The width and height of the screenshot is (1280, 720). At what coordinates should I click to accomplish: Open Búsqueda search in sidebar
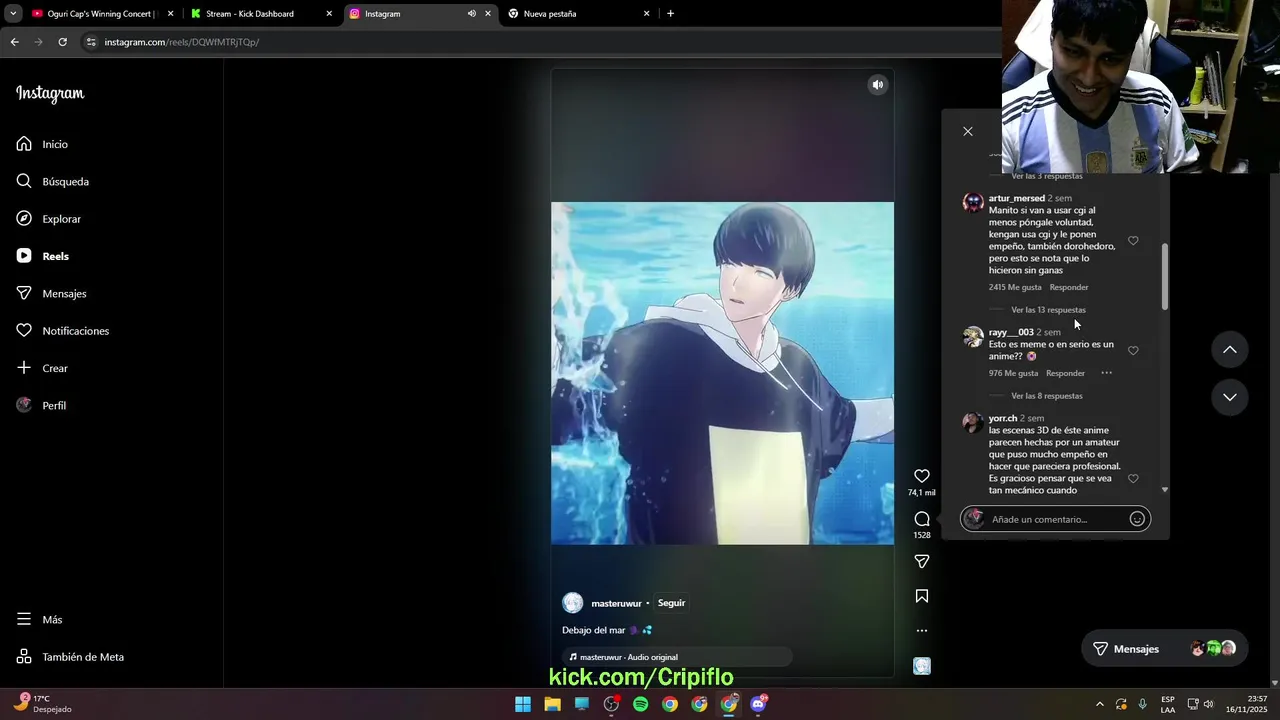click(x=52, y=182)
